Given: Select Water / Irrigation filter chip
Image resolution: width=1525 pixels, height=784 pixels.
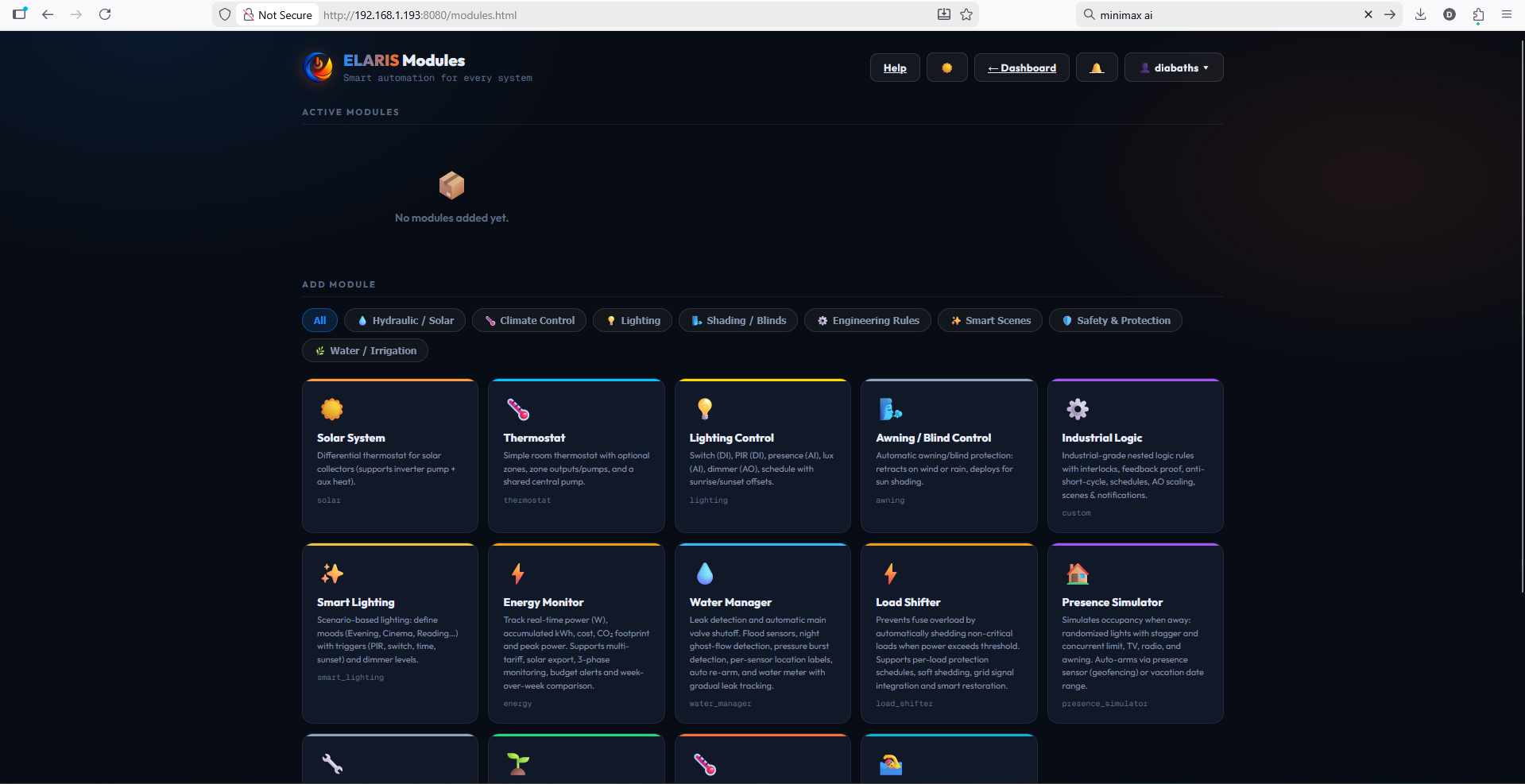Looking at the screenshot, I should click(365, 350).
